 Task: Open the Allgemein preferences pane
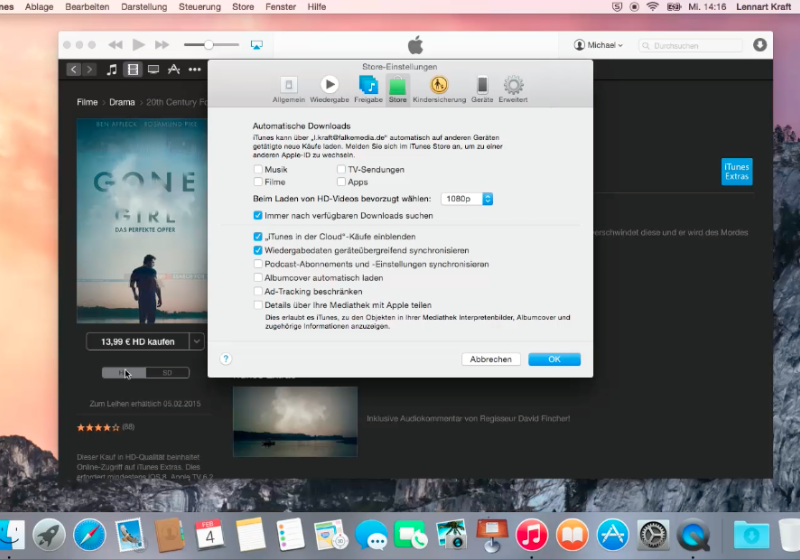click(x=288, y=87)
